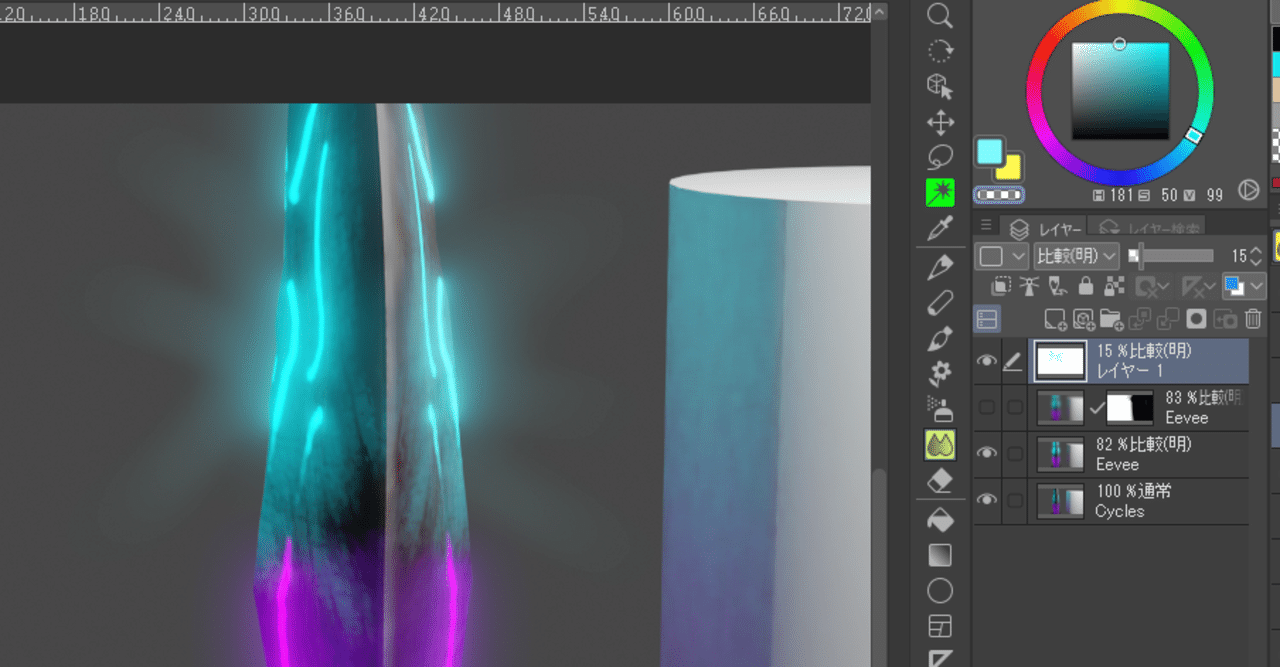Create a new layer folder

tap(1111, 319)
